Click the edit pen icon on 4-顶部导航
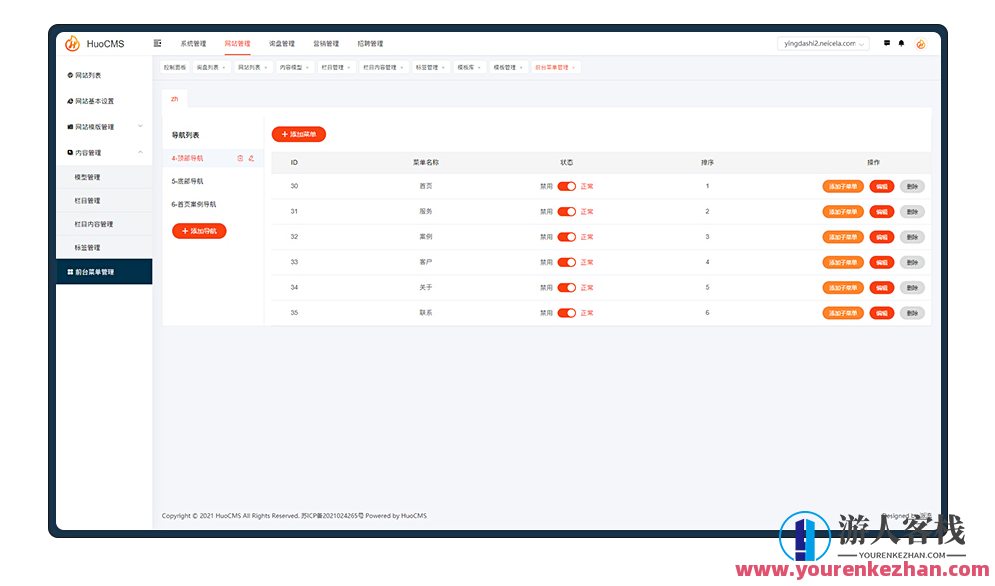The image size is (995, 586). [251, 158]
